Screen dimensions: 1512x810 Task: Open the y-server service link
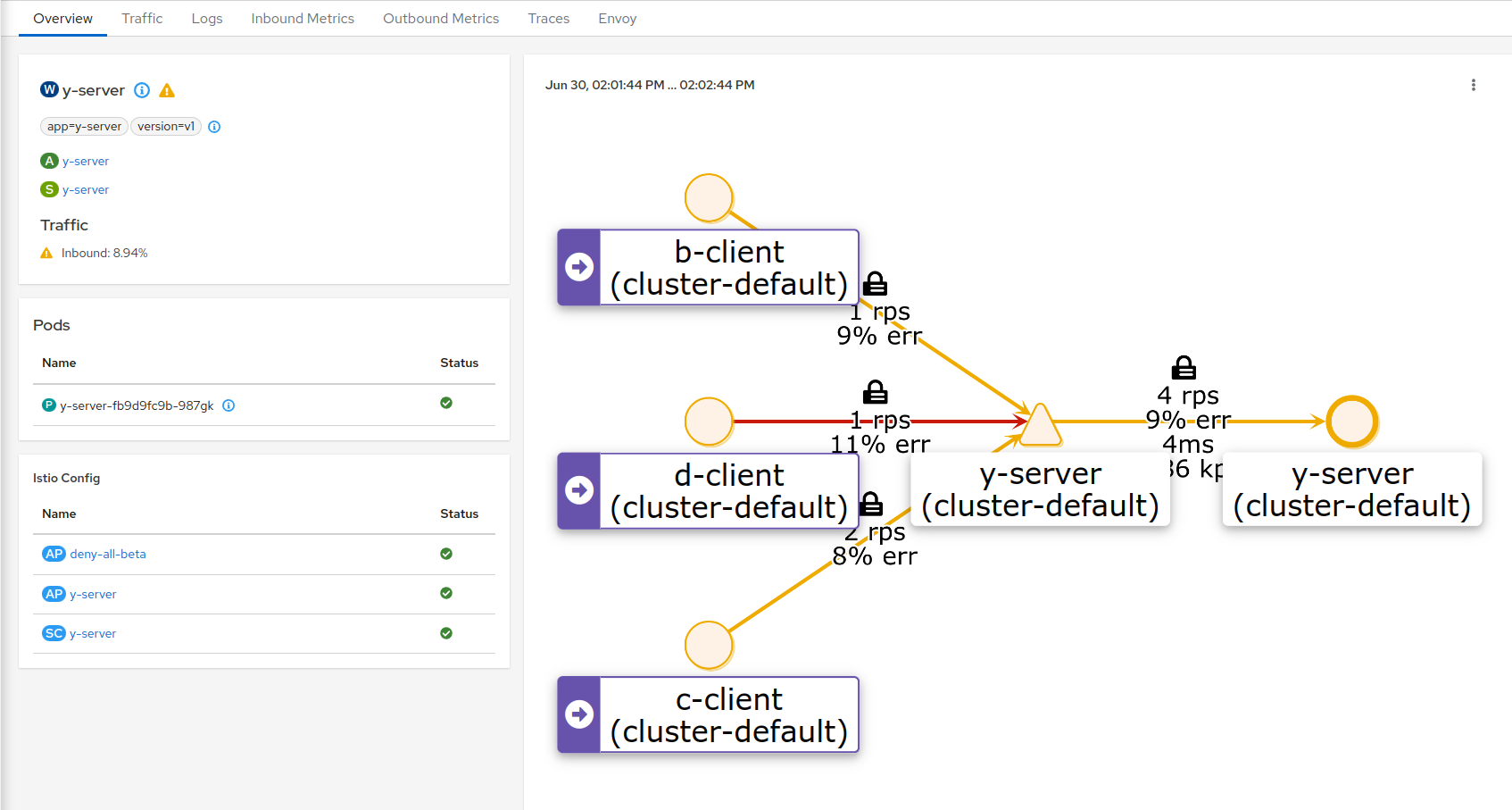(x=86, y=189)
